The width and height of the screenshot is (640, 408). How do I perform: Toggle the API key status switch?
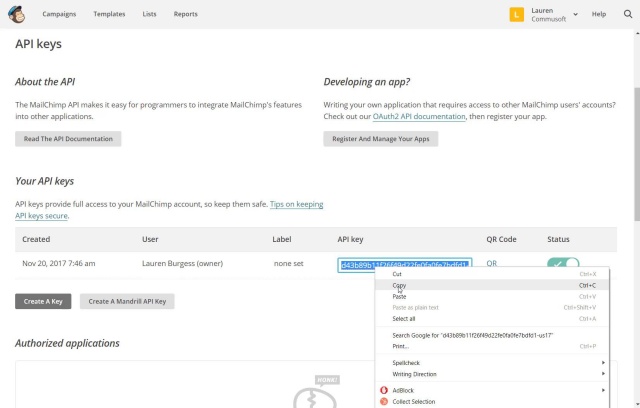click(x=563, y=262)
